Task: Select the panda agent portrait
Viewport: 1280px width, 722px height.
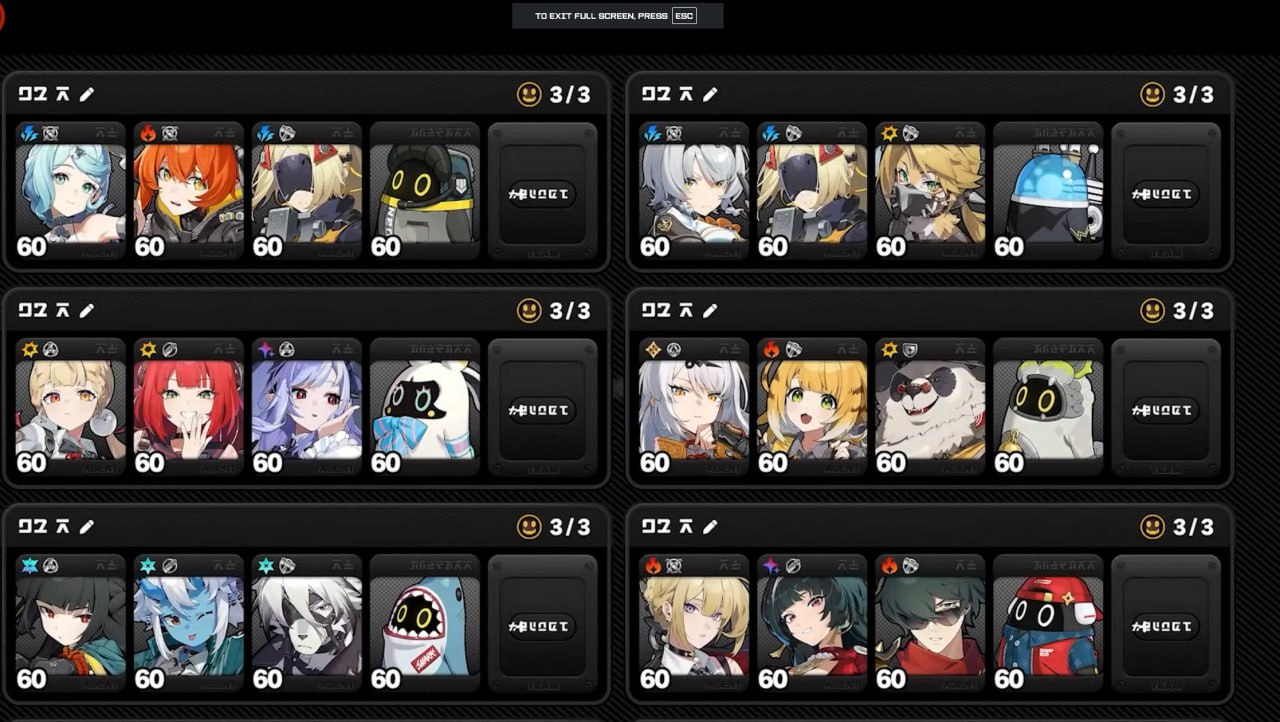Action: (930, 407)
